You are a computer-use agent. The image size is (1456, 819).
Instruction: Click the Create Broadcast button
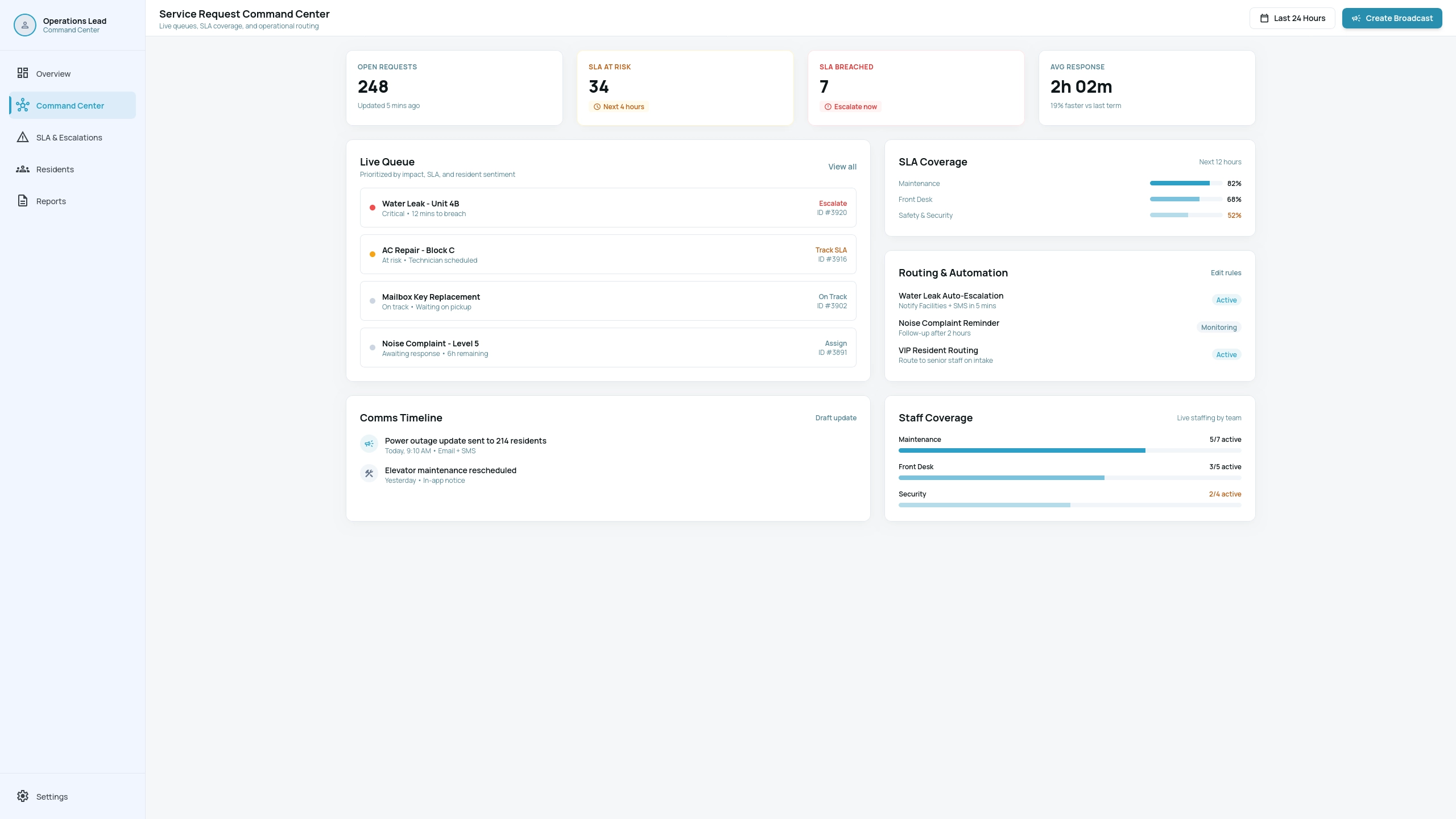[x=1392, y=18]
